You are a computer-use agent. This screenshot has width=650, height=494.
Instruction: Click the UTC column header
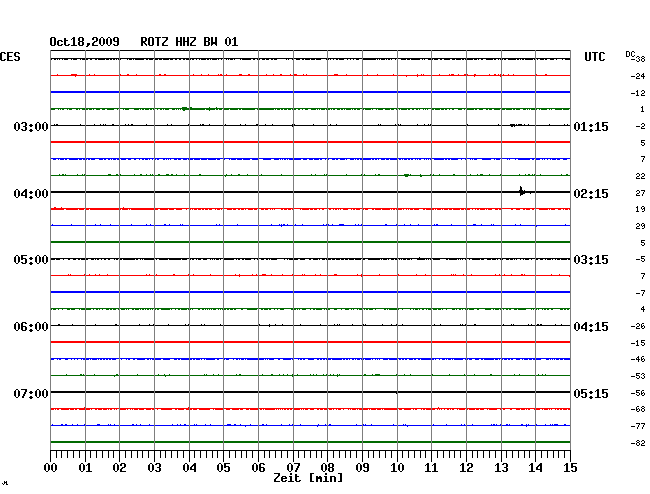pyautogui.click(x=594, y=57)
